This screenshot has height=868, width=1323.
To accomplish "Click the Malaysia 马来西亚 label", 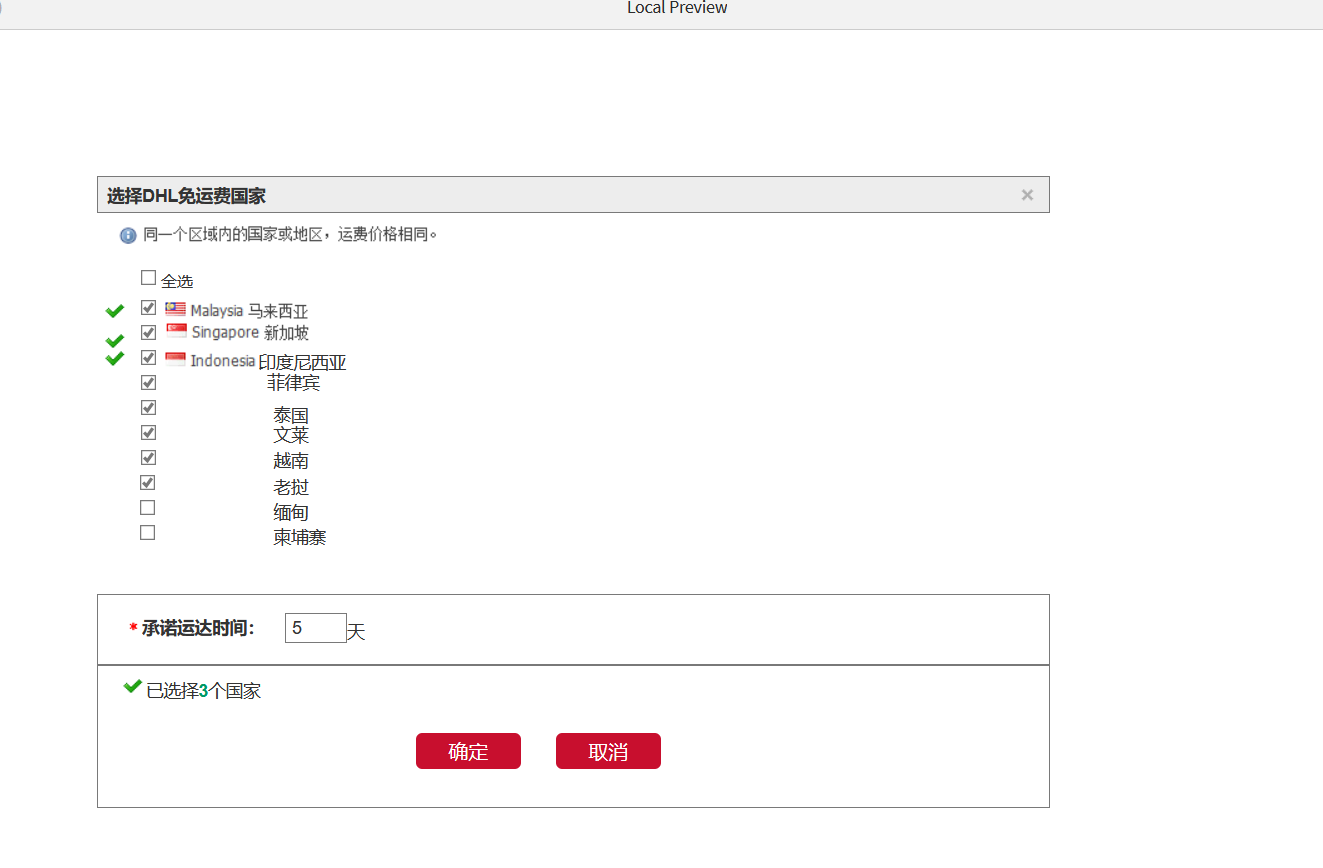I will (x=250, y=311).
